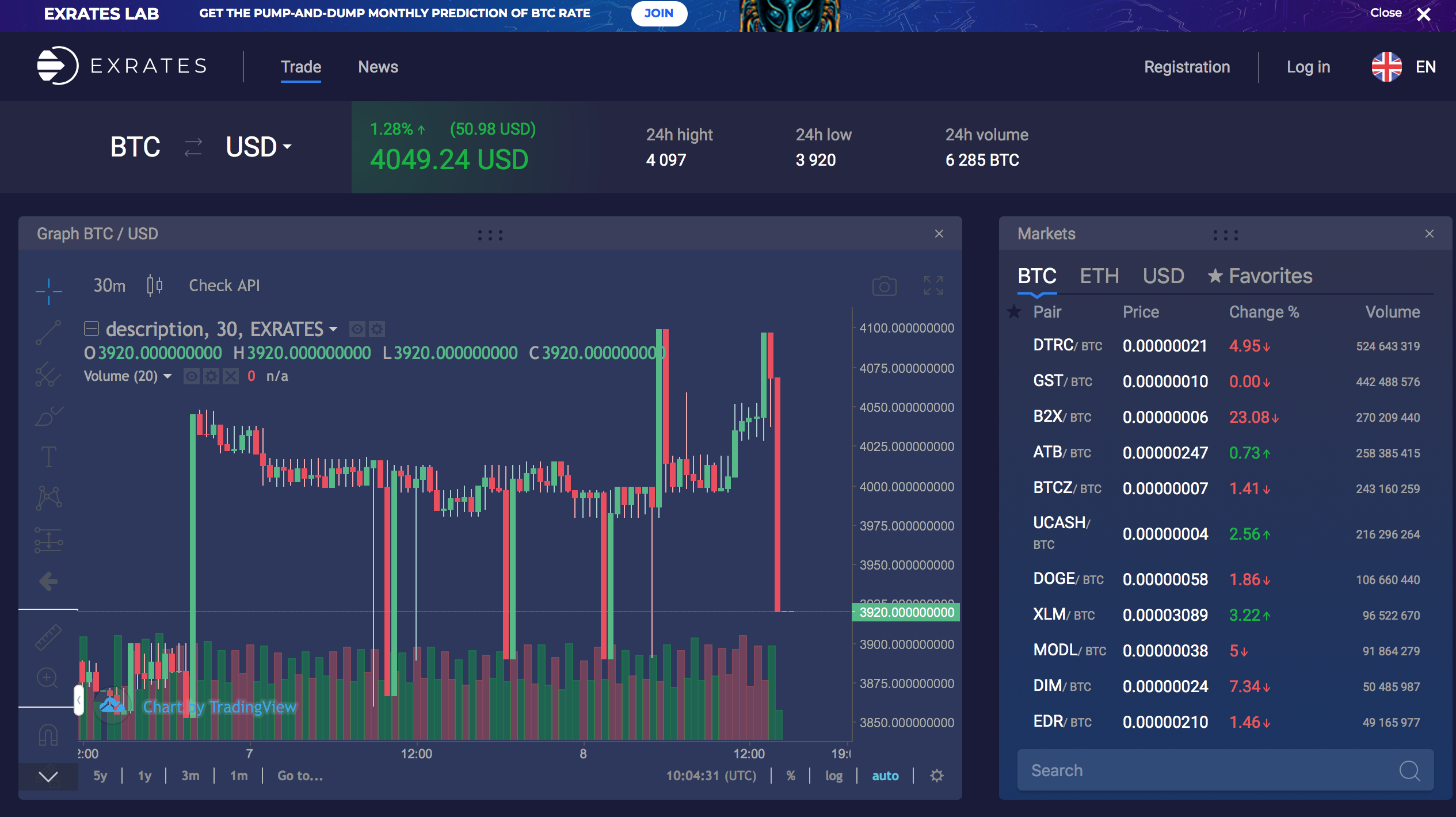Close the Markets panel

click(1430, 234)
